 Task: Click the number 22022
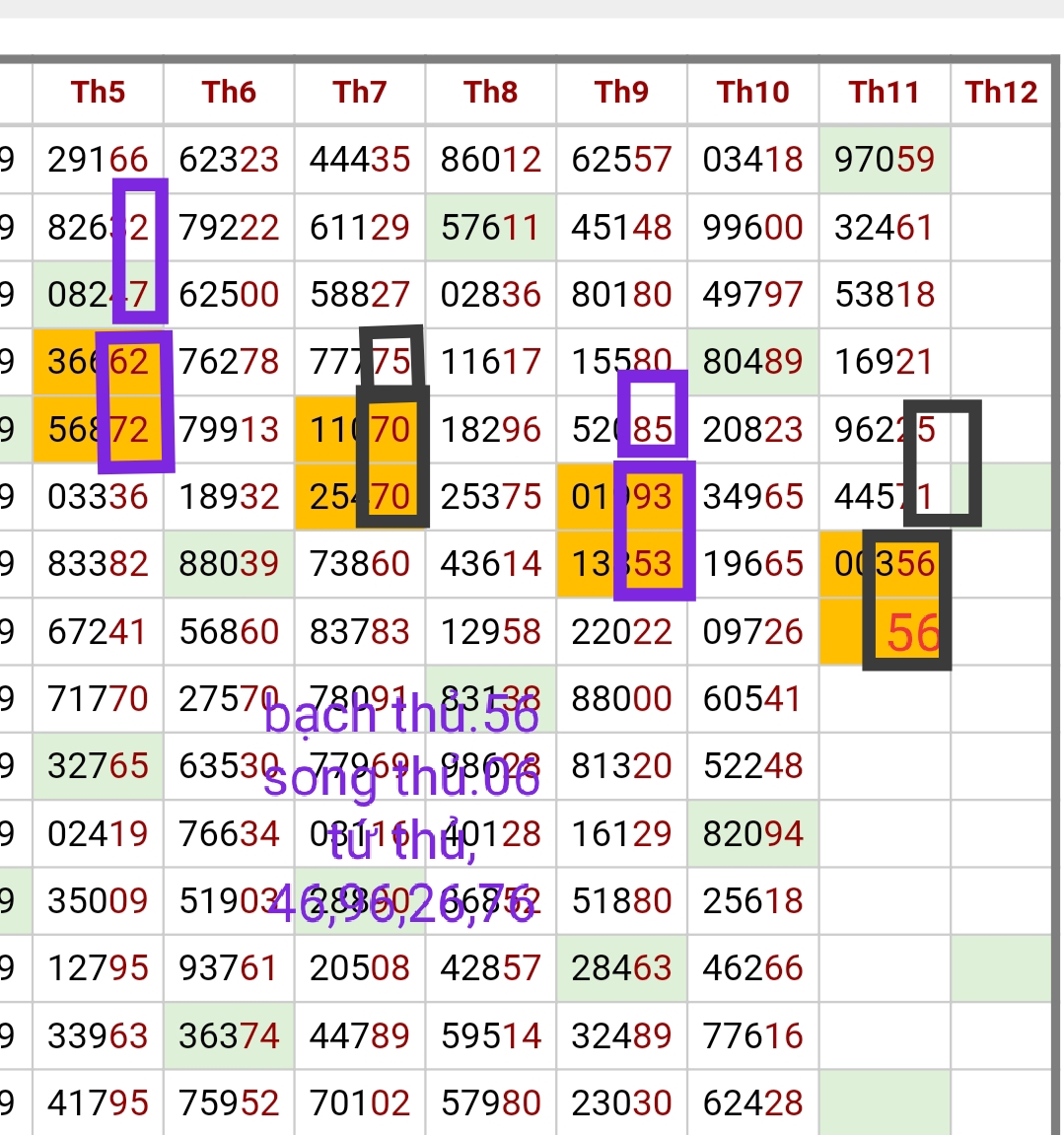click(622, 632)
